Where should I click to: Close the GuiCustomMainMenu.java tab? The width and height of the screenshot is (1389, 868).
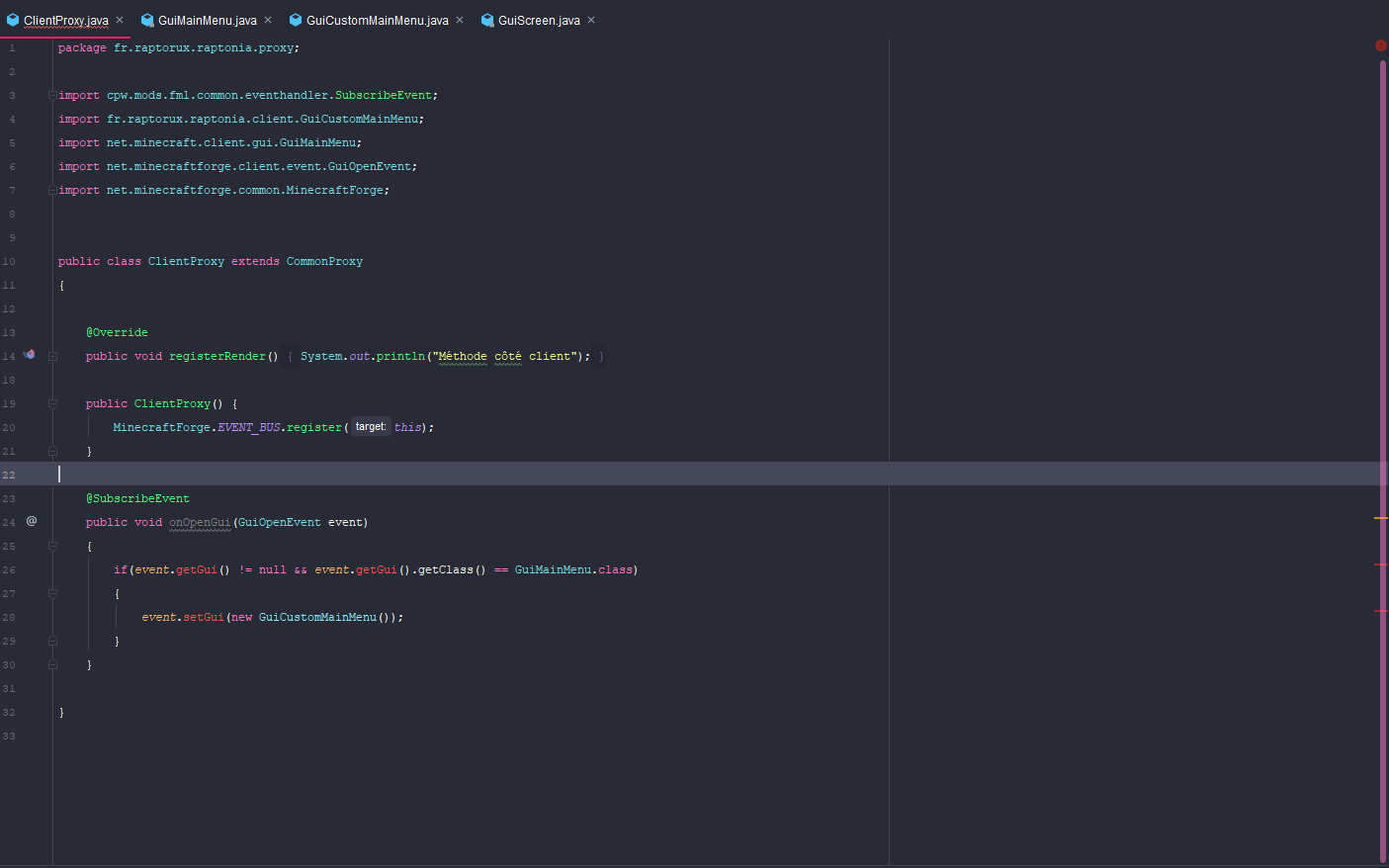[x=460, y=20]
